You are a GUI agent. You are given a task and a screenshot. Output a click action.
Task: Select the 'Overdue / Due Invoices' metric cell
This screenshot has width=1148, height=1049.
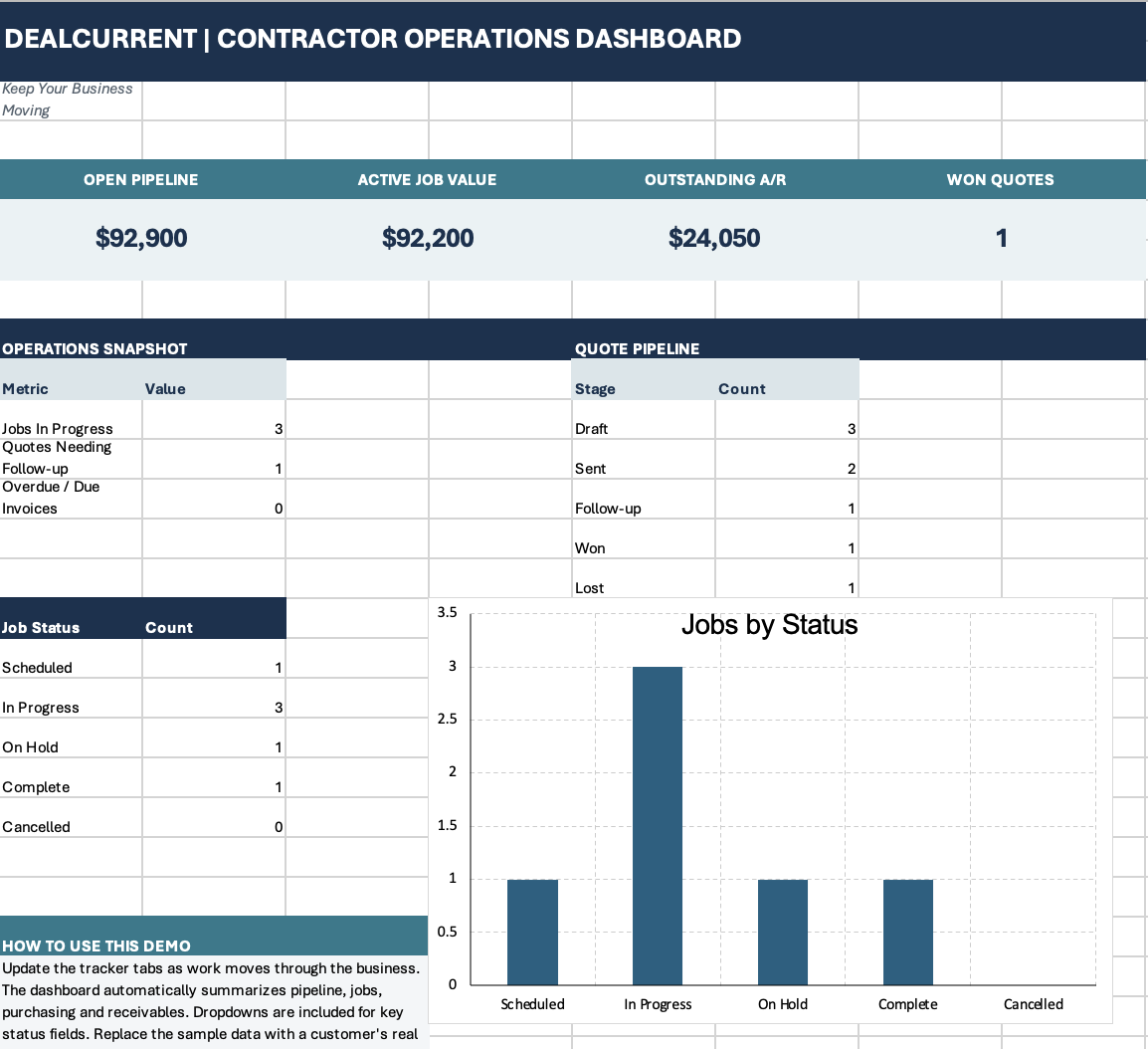click(71, 499)
